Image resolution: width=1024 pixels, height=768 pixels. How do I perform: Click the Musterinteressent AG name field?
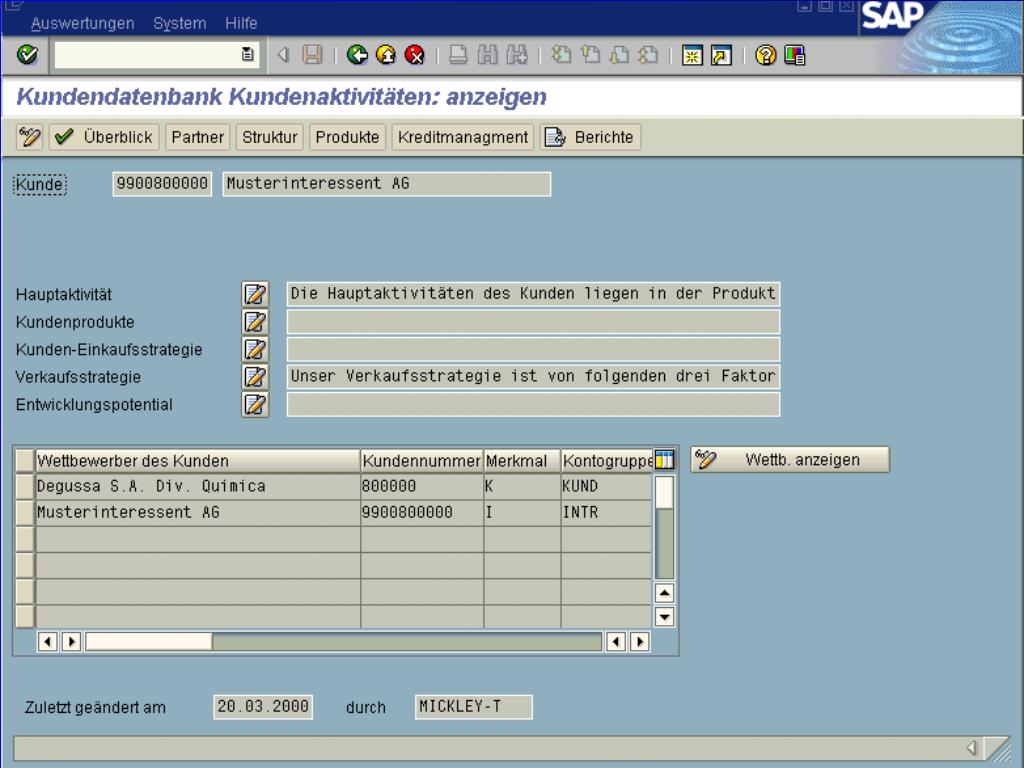click(387, 184)
